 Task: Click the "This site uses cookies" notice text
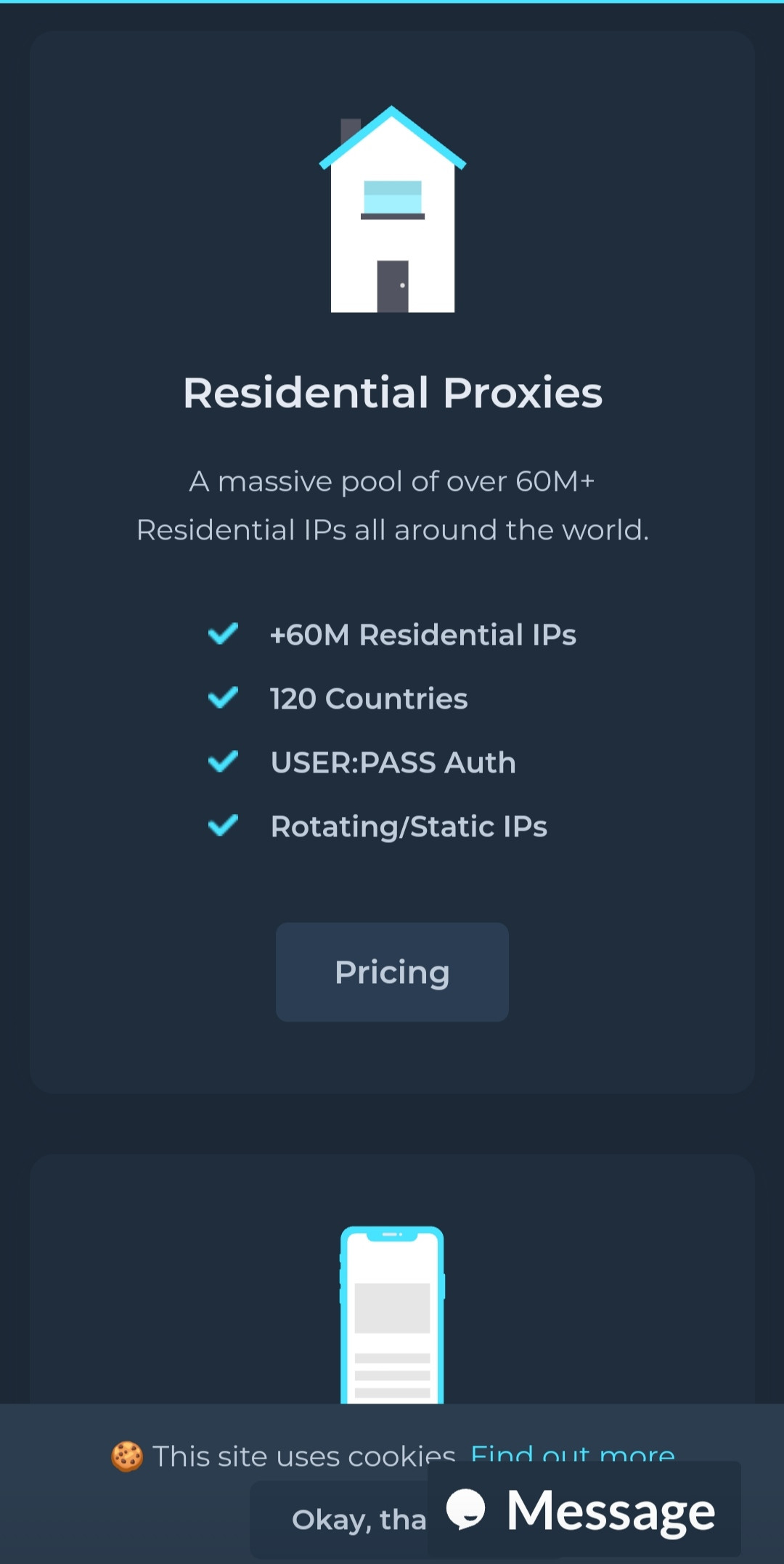pyautogui.click(x=303, y=1456)
